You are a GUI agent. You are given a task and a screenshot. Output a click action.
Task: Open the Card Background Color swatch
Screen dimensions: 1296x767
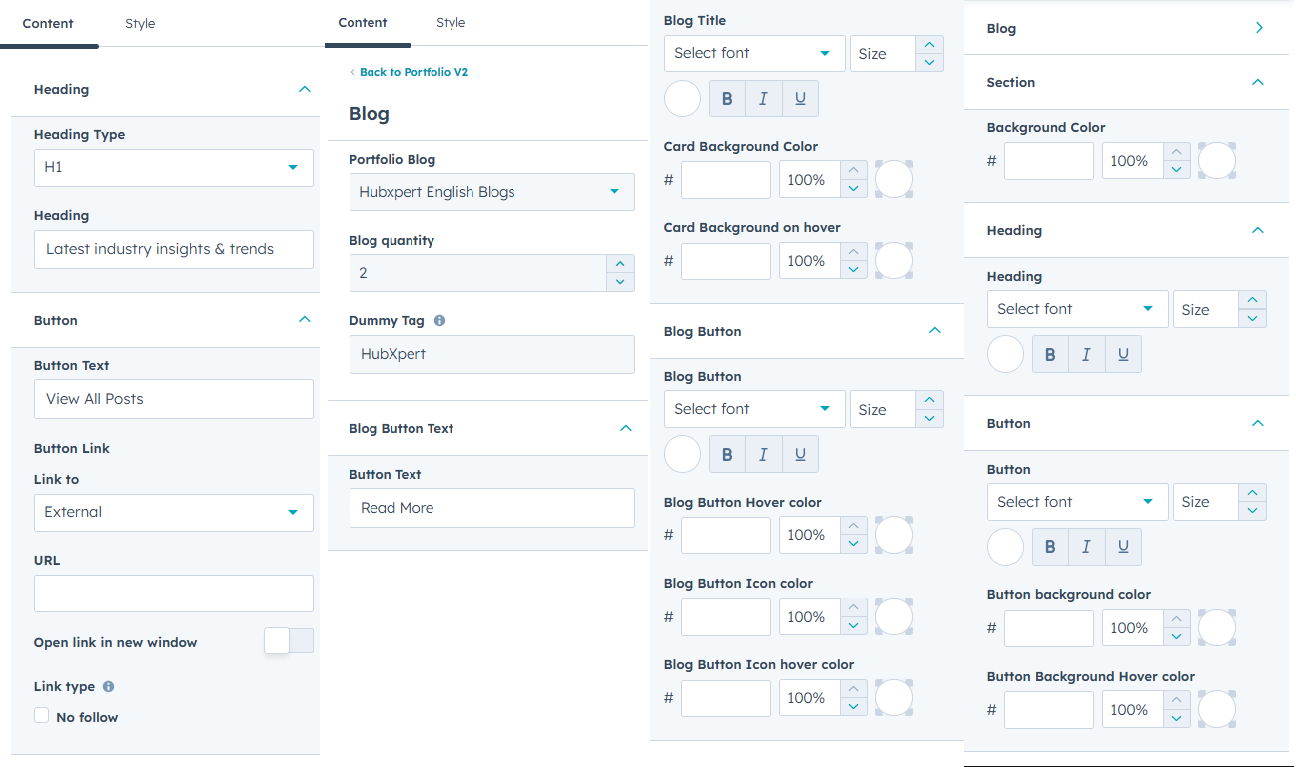click(894, 180)
